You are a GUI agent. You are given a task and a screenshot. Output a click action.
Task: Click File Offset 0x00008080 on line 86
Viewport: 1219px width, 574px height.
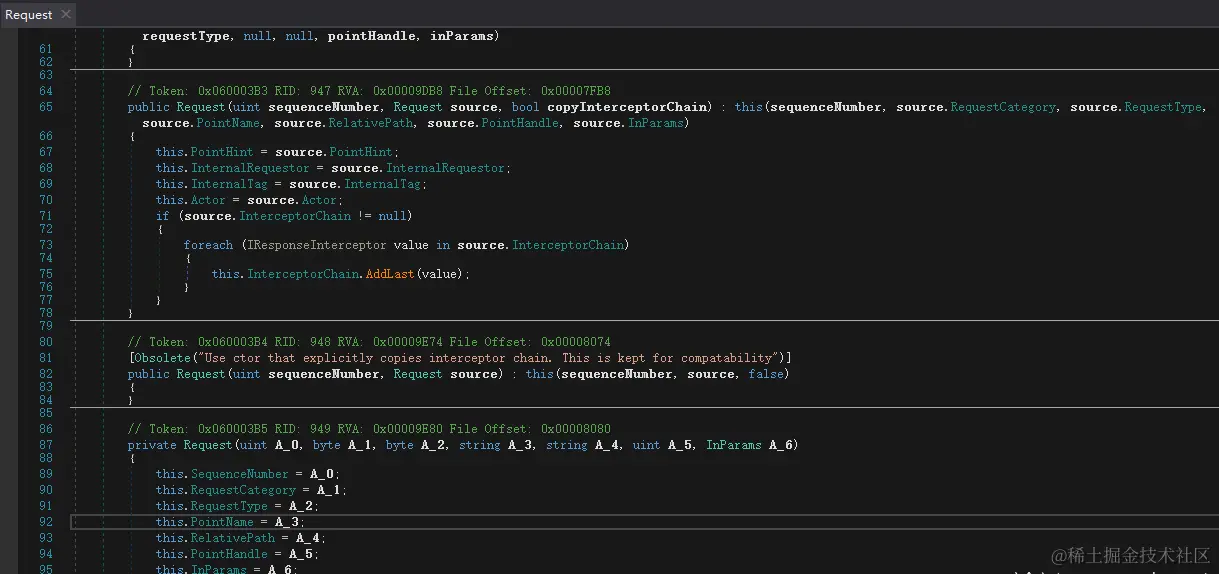[x=575, y=429]
